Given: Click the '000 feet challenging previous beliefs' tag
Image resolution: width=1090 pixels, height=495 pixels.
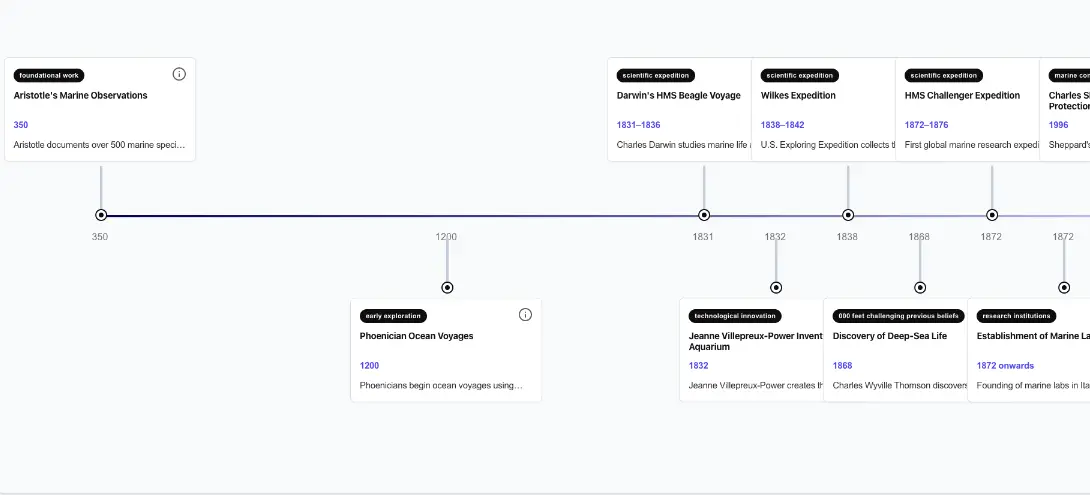Looking at the screenshot, I should (x=898, y=316).
